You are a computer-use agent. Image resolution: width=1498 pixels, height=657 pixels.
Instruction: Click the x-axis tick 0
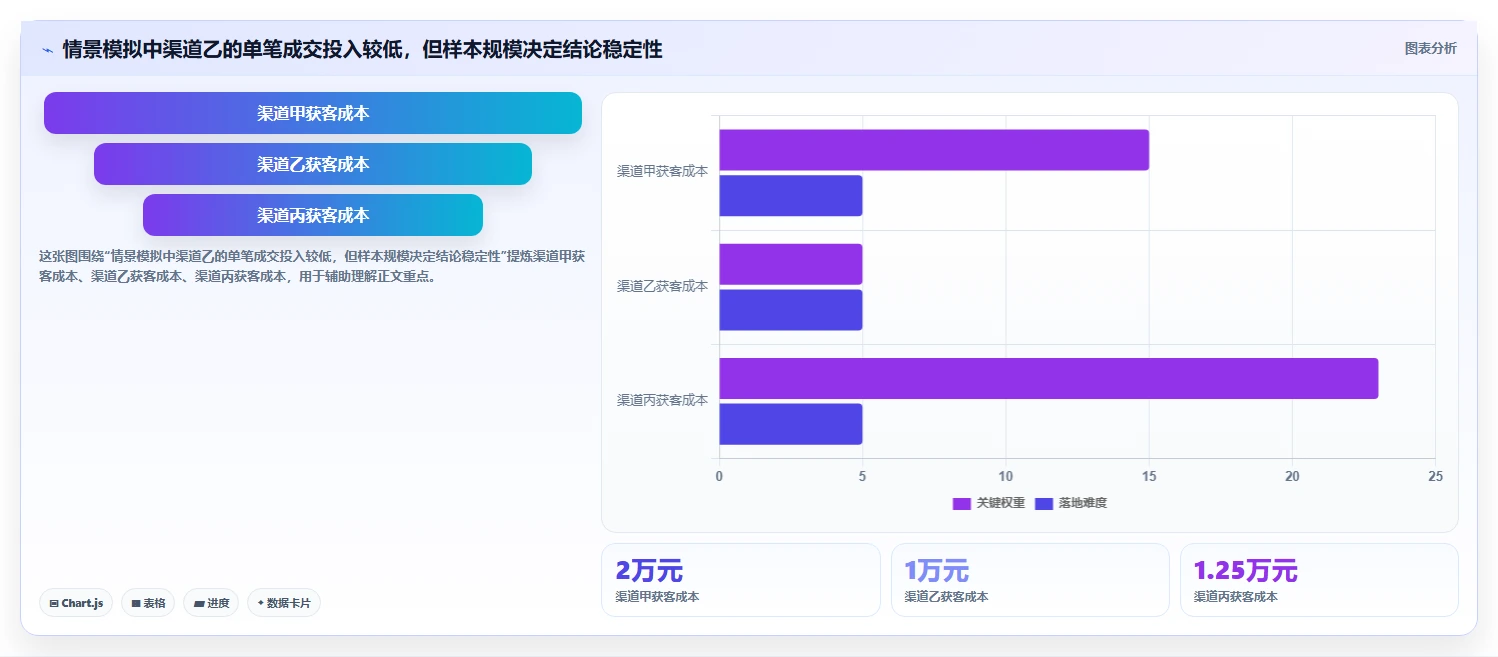(719, 477)
